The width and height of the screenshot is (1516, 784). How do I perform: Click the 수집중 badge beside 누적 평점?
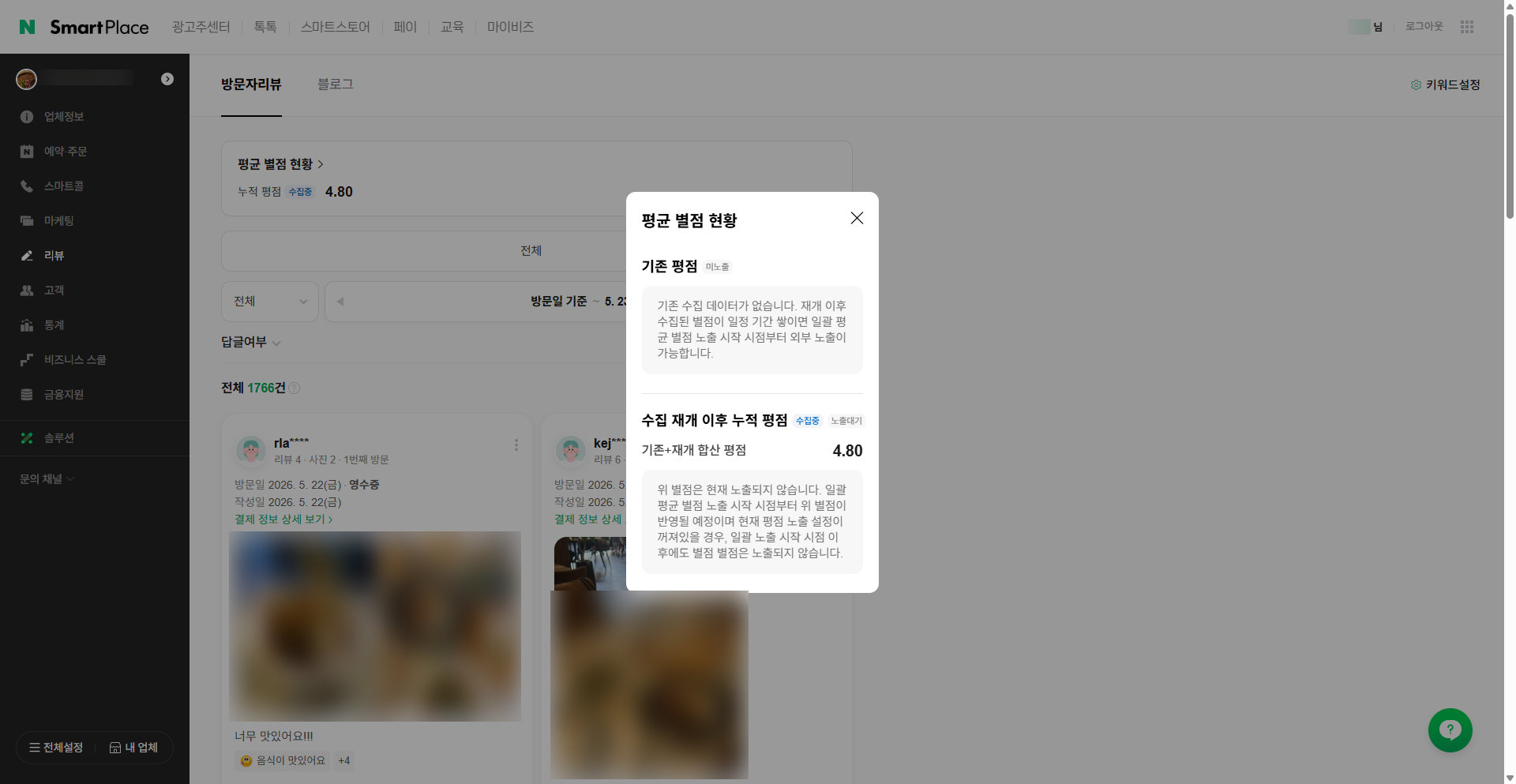click(x=300, y=192)
